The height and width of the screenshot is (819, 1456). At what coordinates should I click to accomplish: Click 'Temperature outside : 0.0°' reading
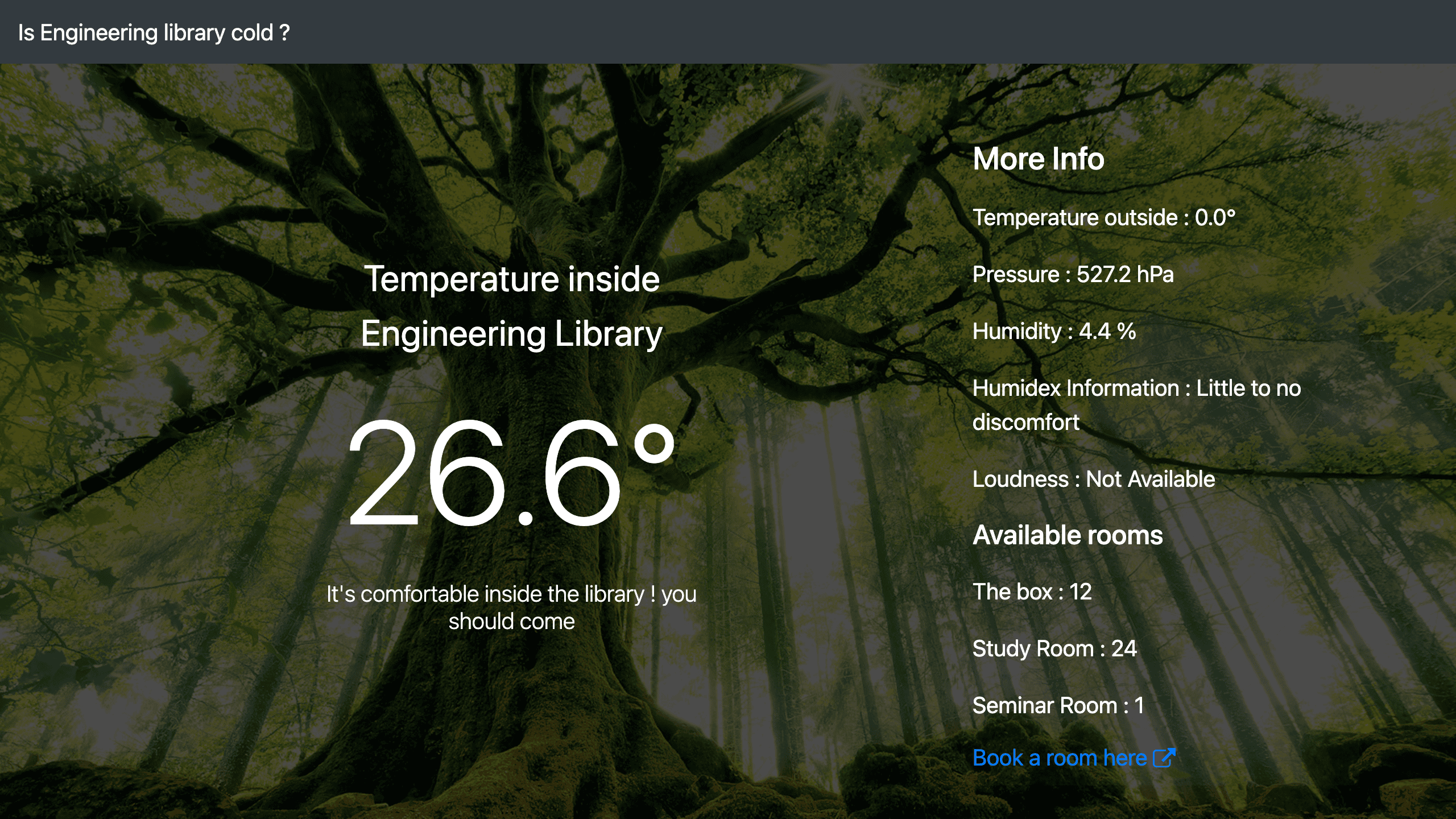click(1104, 217)
